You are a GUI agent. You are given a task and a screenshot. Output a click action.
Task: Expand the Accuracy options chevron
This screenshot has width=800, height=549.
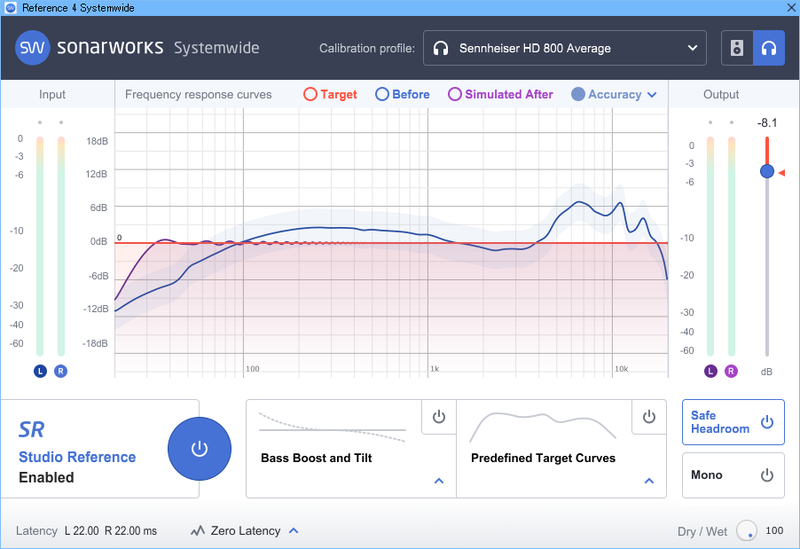[x=652, y=95]
